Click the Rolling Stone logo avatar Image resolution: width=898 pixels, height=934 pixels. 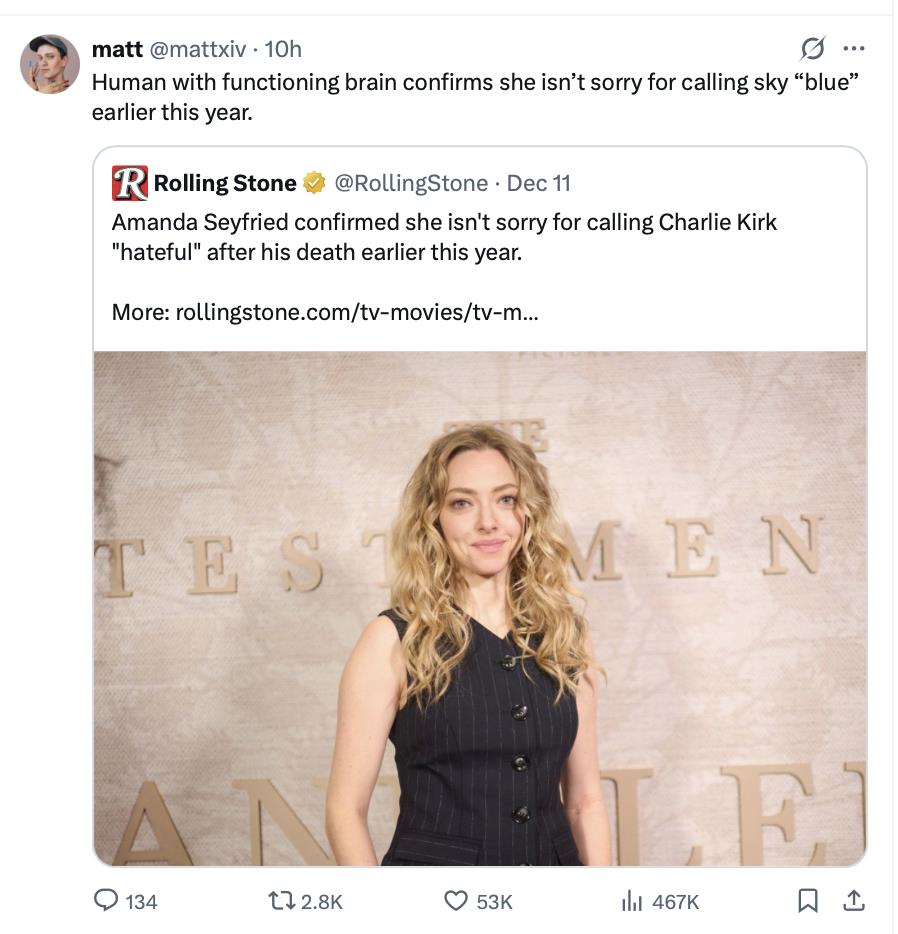[130, 183]
